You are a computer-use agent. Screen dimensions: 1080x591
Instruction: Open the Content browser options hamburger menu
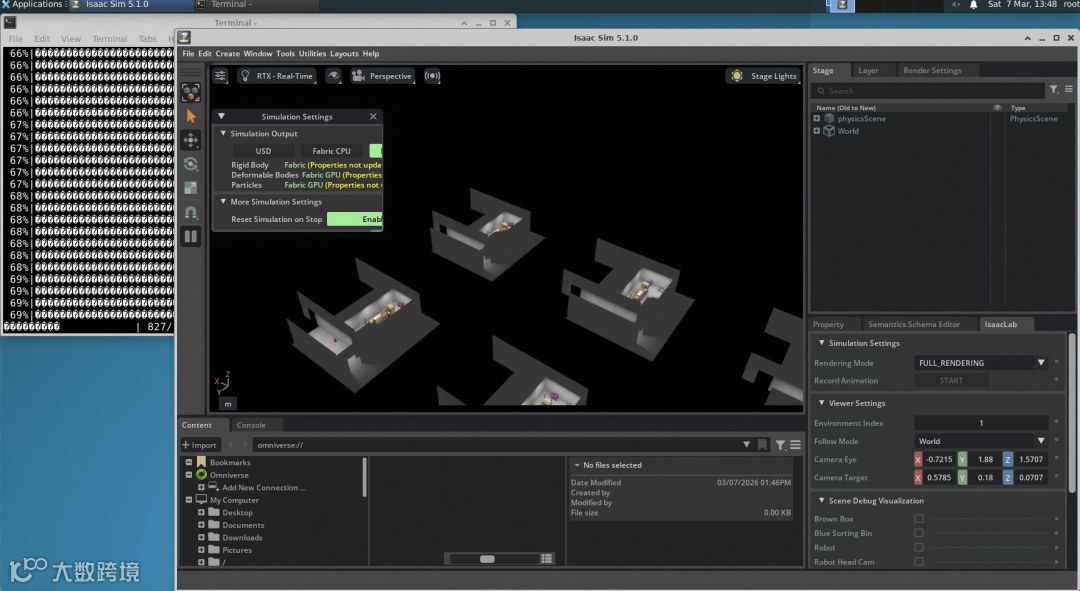tap(795, 445)
